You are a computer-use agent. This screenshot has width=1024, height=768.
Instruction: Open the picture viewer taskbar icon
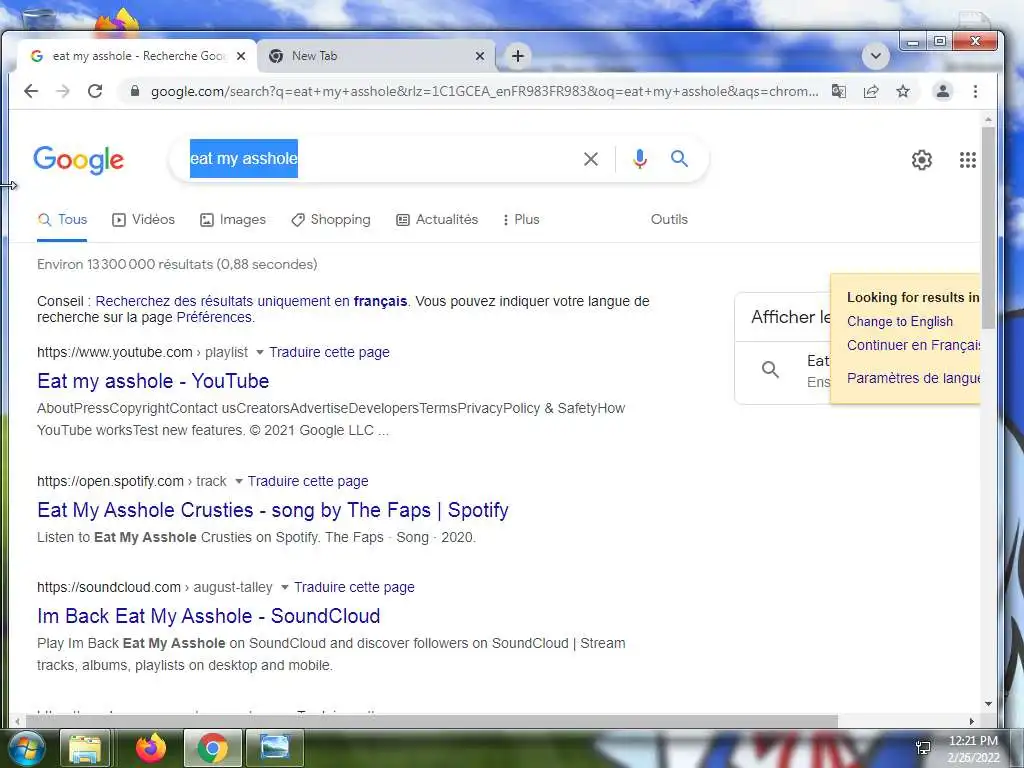tap(275, 748)
